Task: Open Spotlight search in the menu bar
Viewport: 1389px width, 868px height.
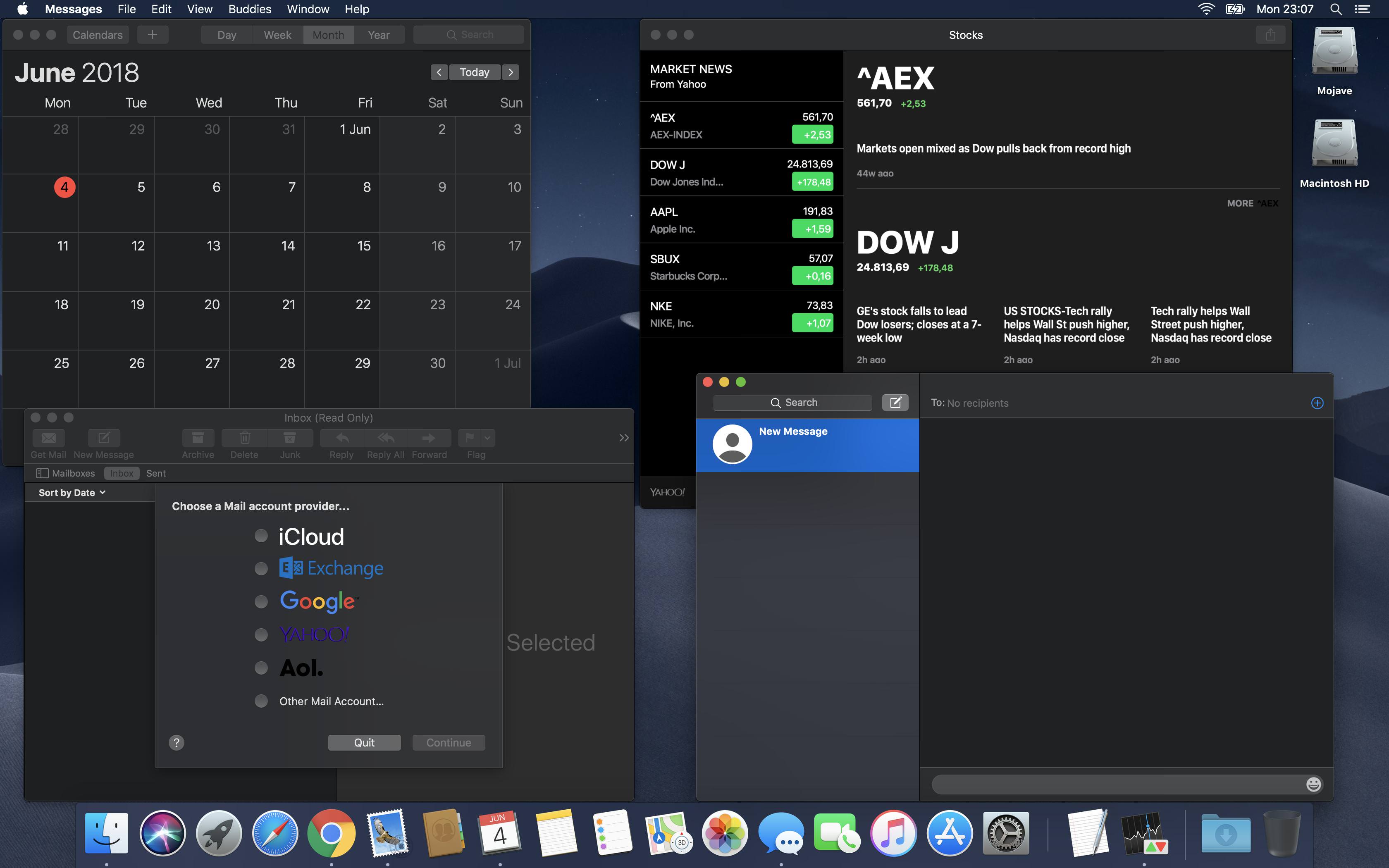Action: click(1336, 9)
